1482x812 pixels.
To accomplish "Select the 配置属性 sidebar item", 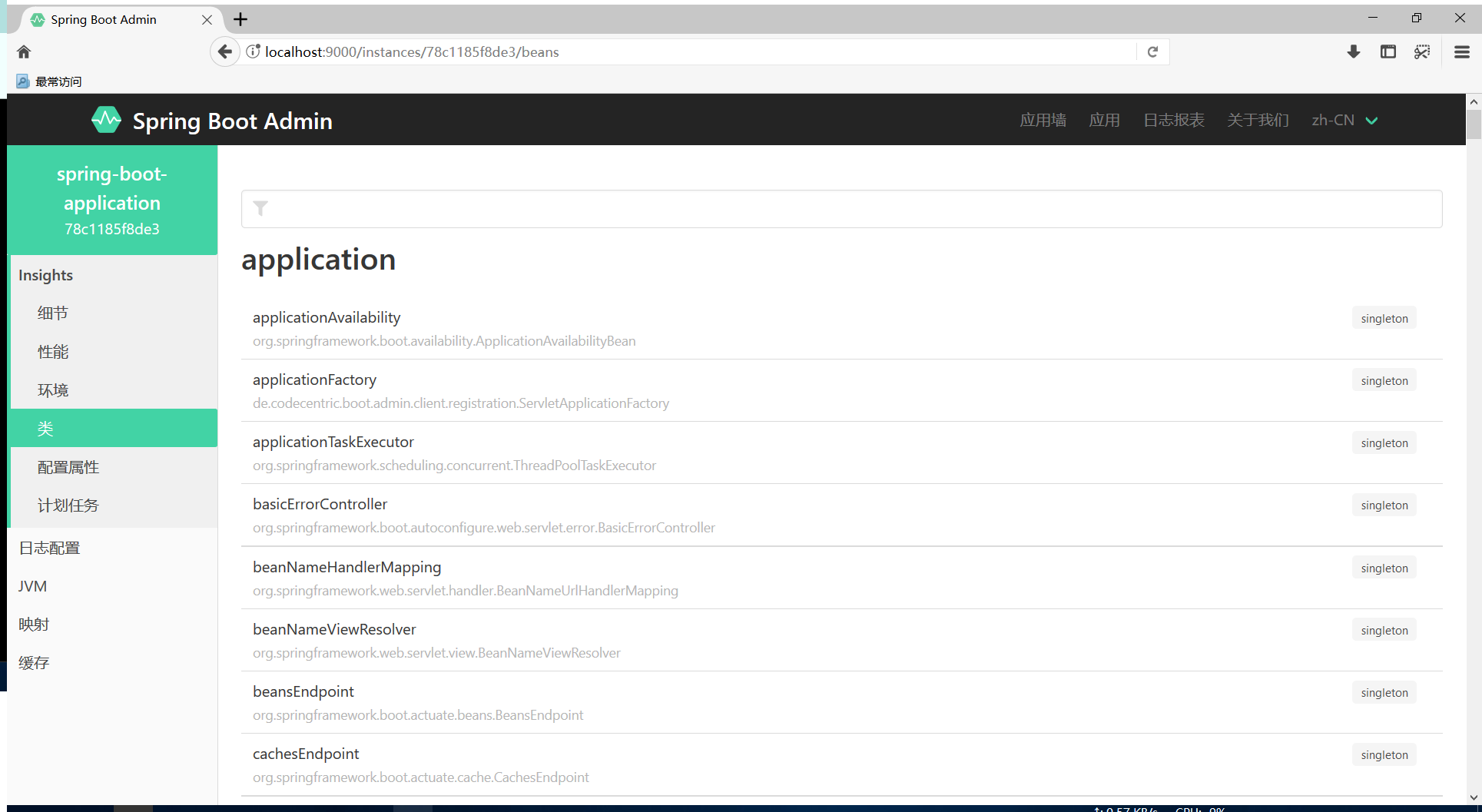I will click(x=114, y=466).
